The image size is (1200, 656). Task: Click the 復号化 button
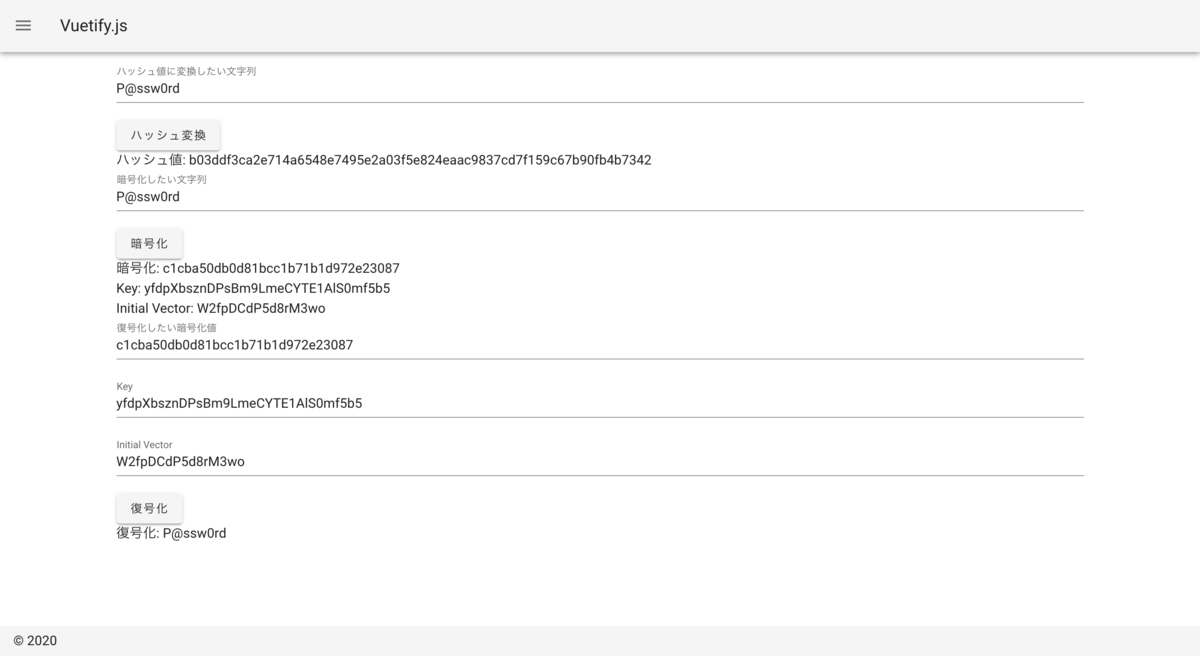(149, 508)
